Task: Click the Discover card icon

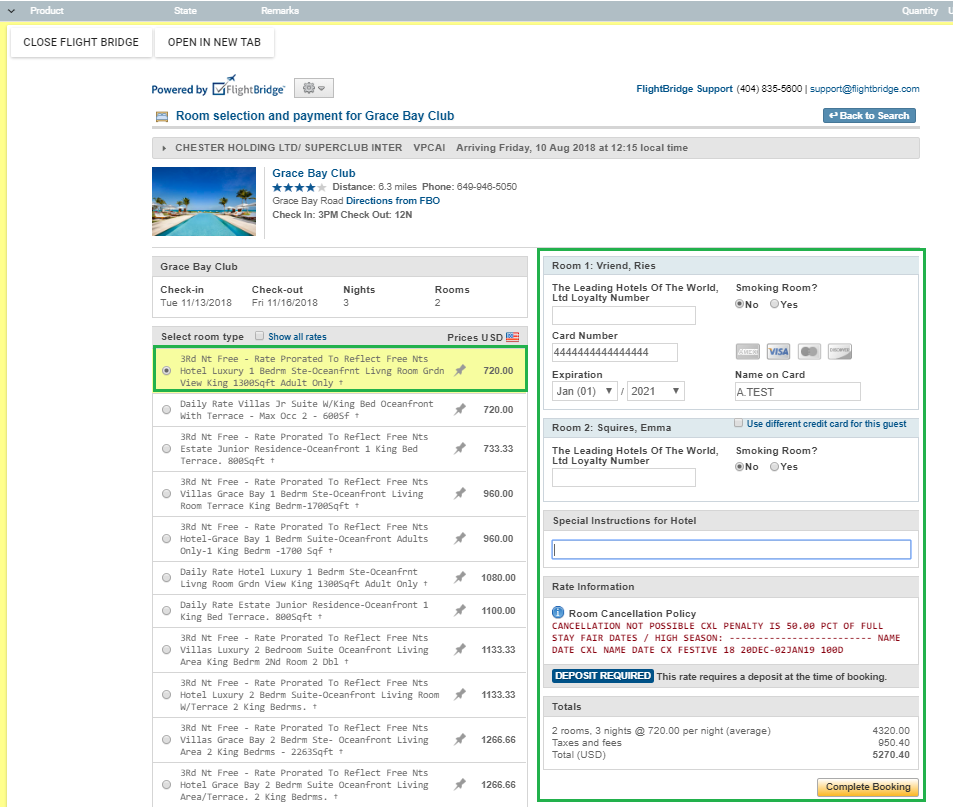Action: (839, 351)
